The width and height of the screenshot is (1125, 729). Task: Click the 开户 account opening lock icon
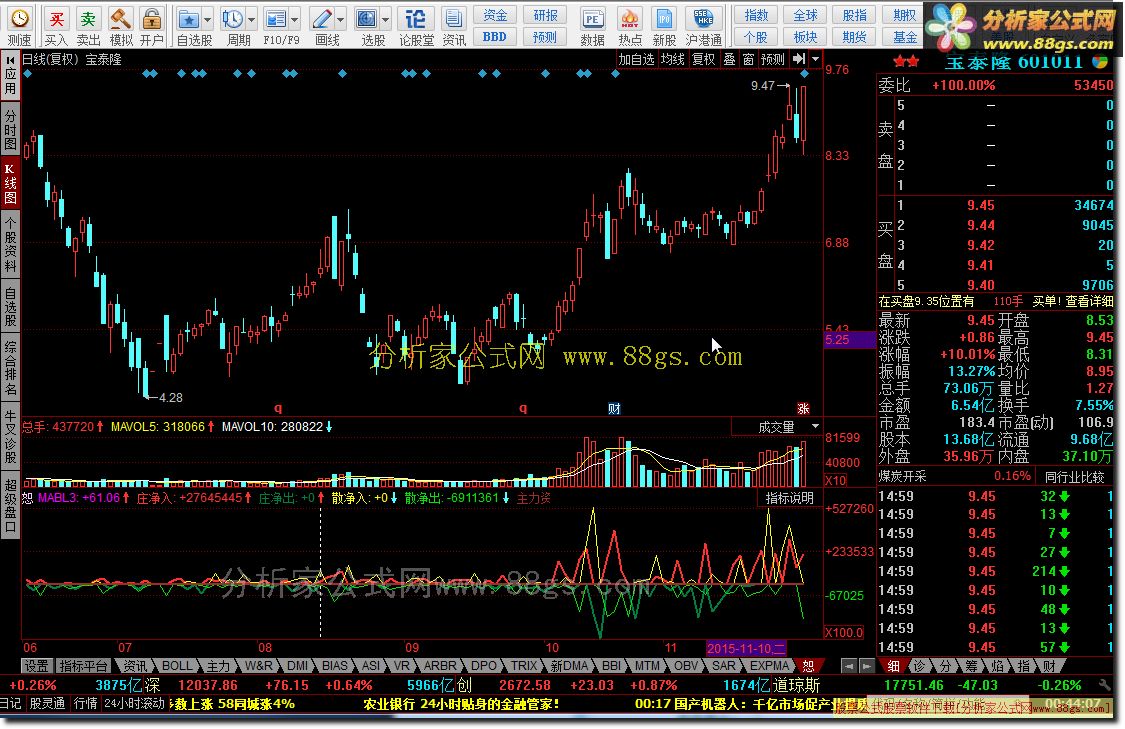click(x=151, y=19)
